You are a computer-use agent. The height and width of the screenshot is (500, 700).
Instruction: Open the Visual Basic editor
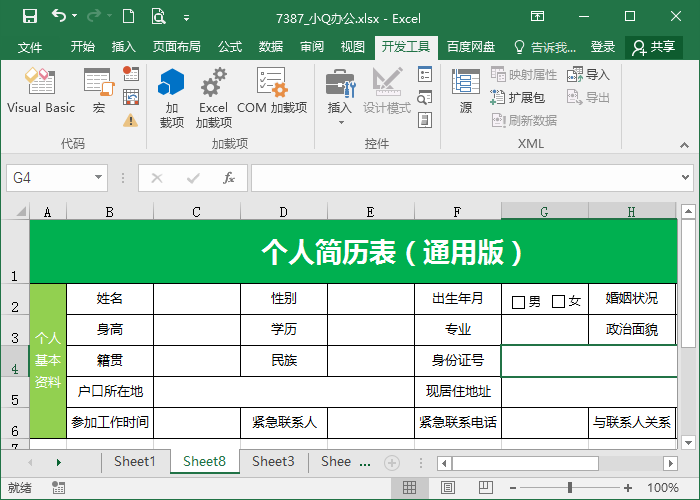(41, 92)
